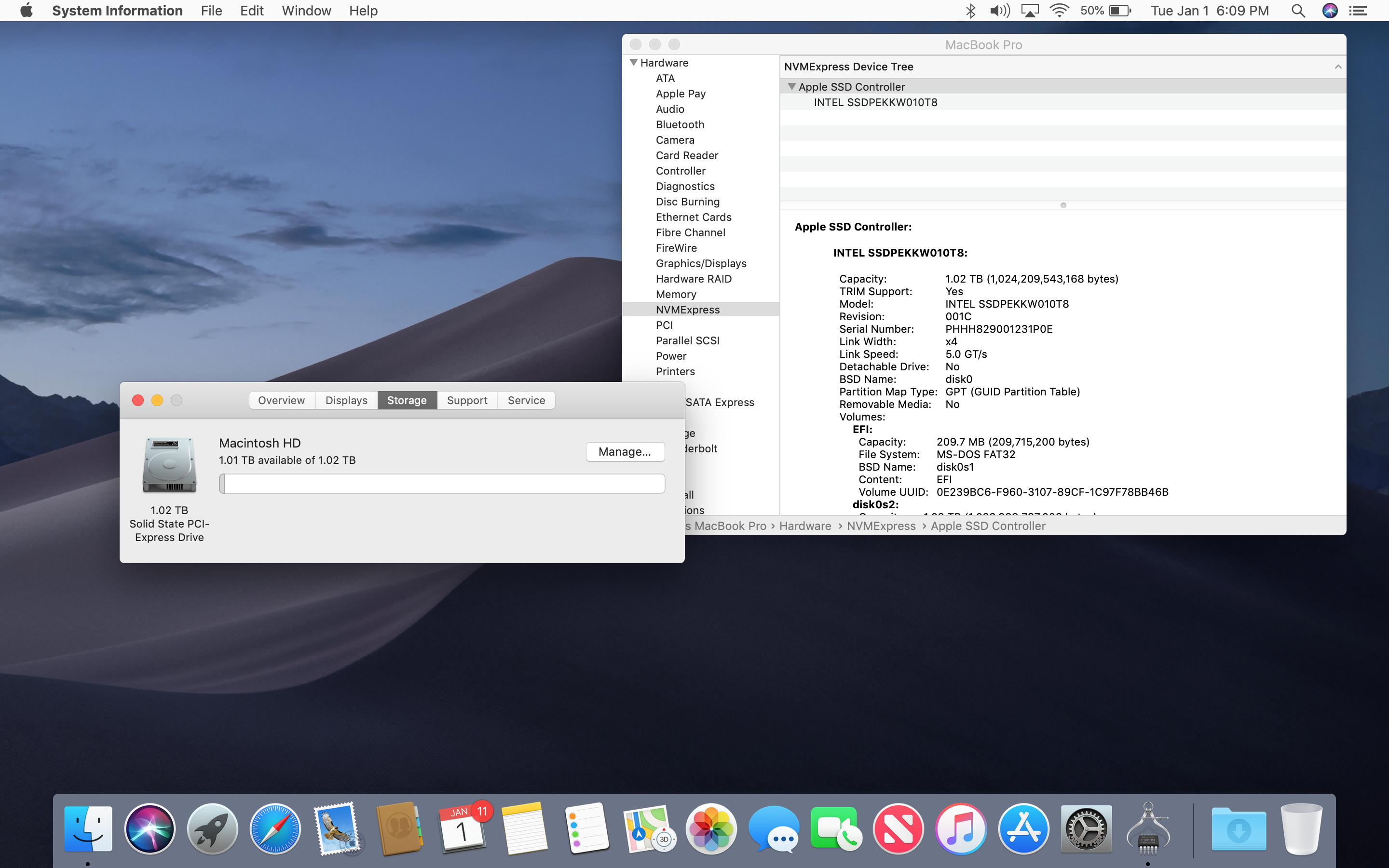
Task: Open Messages speech bubble icon in Dock
Action: click(774, 828)
